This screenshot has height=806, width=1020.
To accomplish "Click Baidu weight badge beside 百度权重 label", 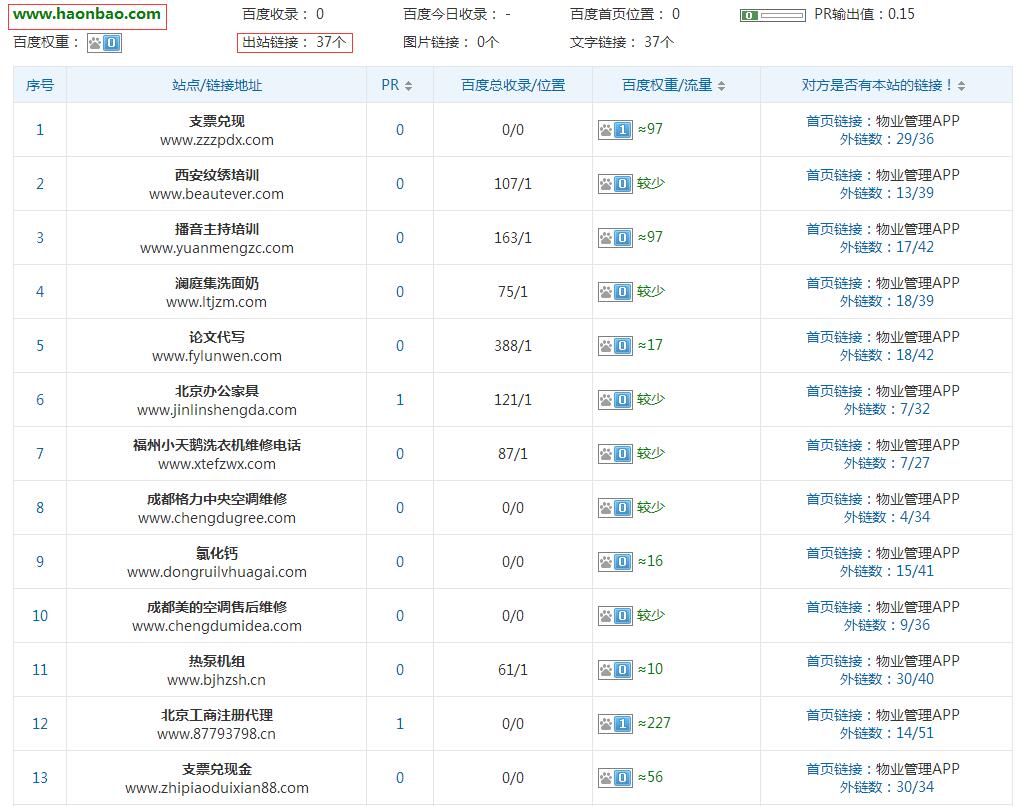I will [104, 43].
